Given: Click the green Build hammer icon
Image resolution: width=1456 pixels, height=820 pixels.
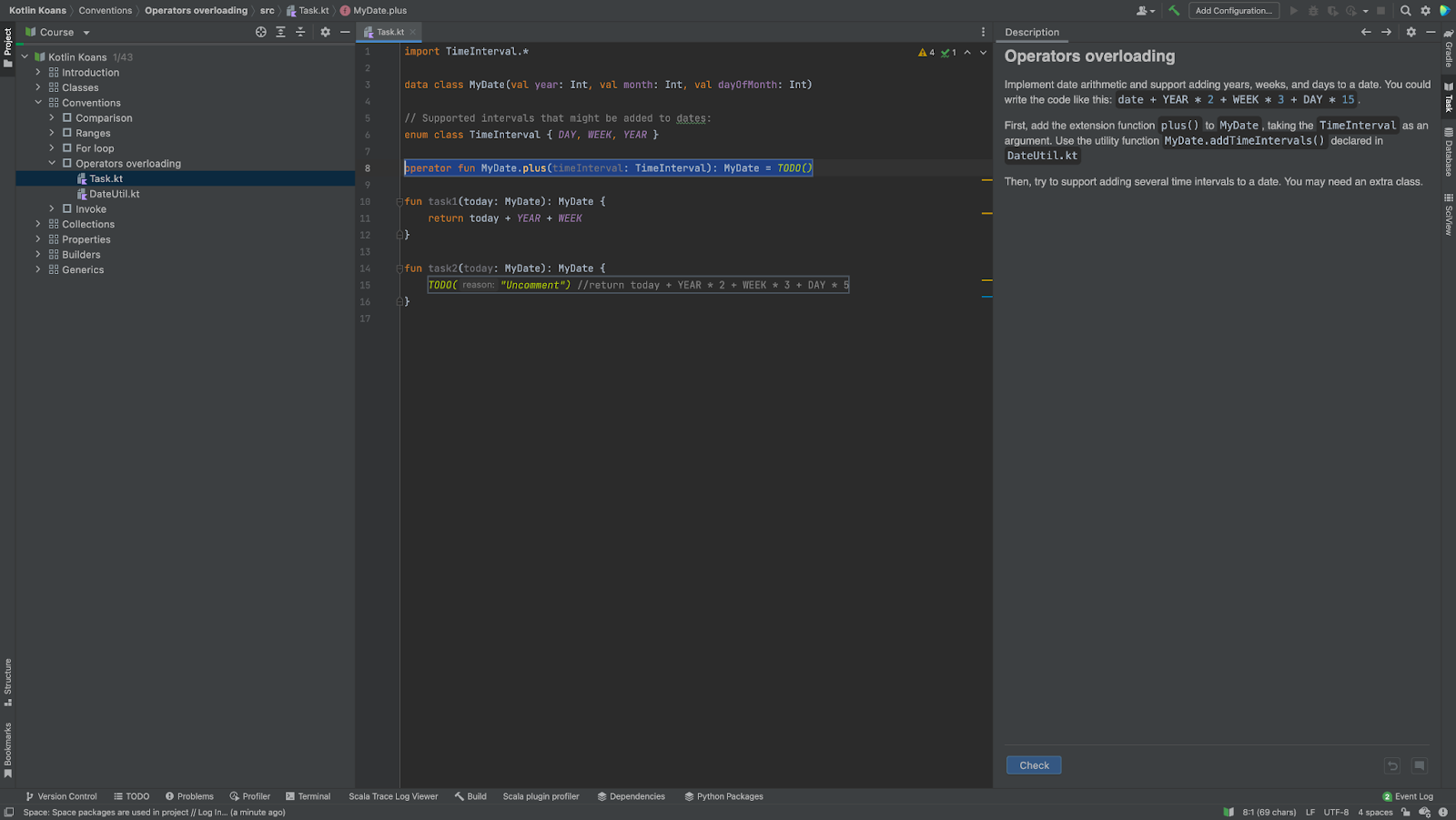Looking at the screenshot, I should click(1174, 11).
